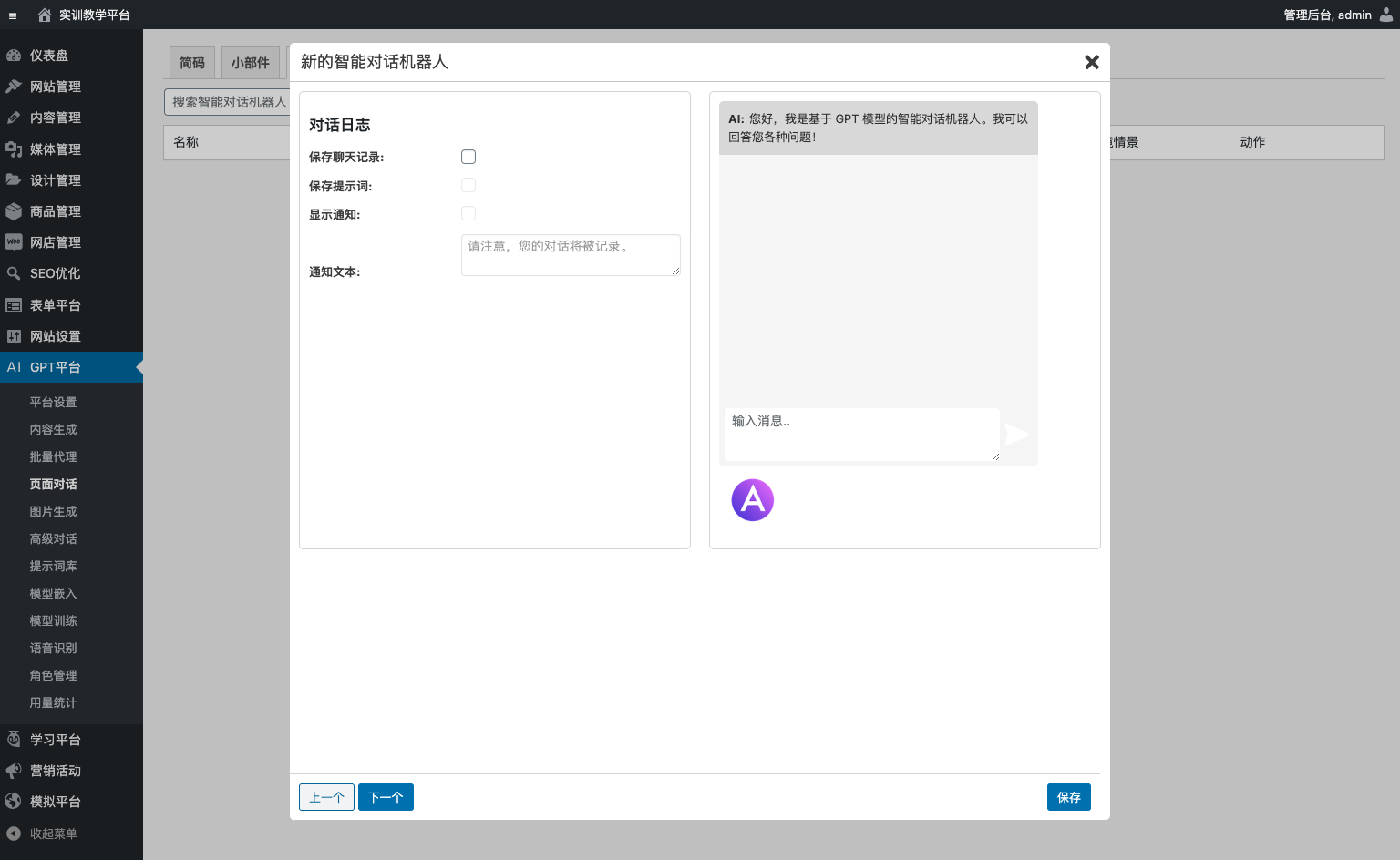Click the 收起菜单 collapse arrow icon
Viewport: 1400px width, 860px height.
(x=14, y=834)
